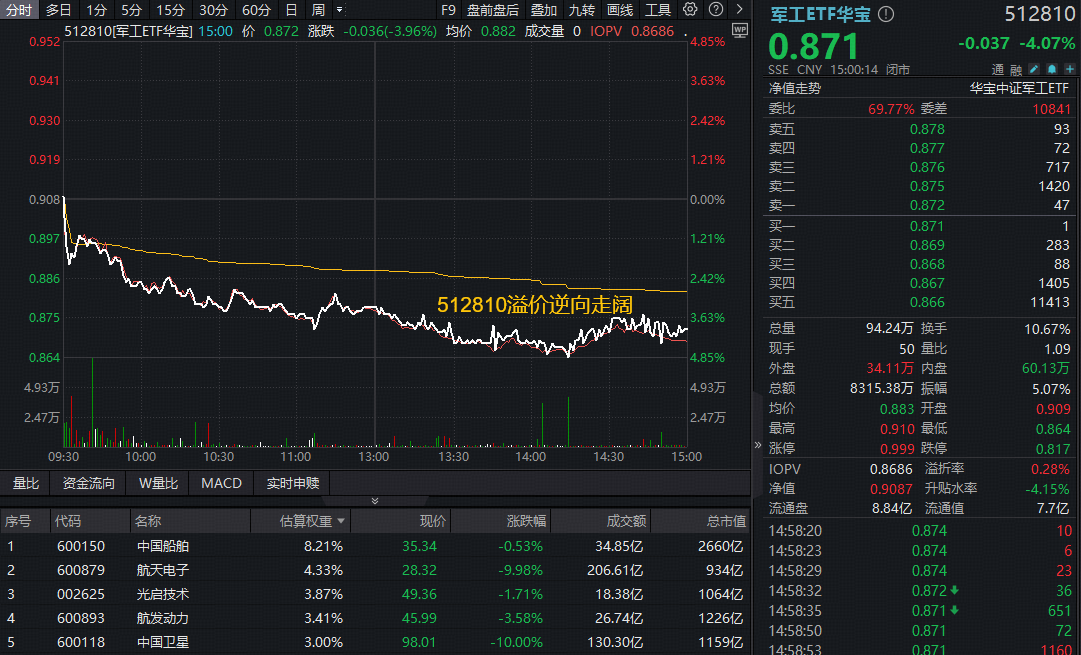This screenshot has height=655, width=1081.
Task: Select the MACD indicator tab
Action: 221,483
